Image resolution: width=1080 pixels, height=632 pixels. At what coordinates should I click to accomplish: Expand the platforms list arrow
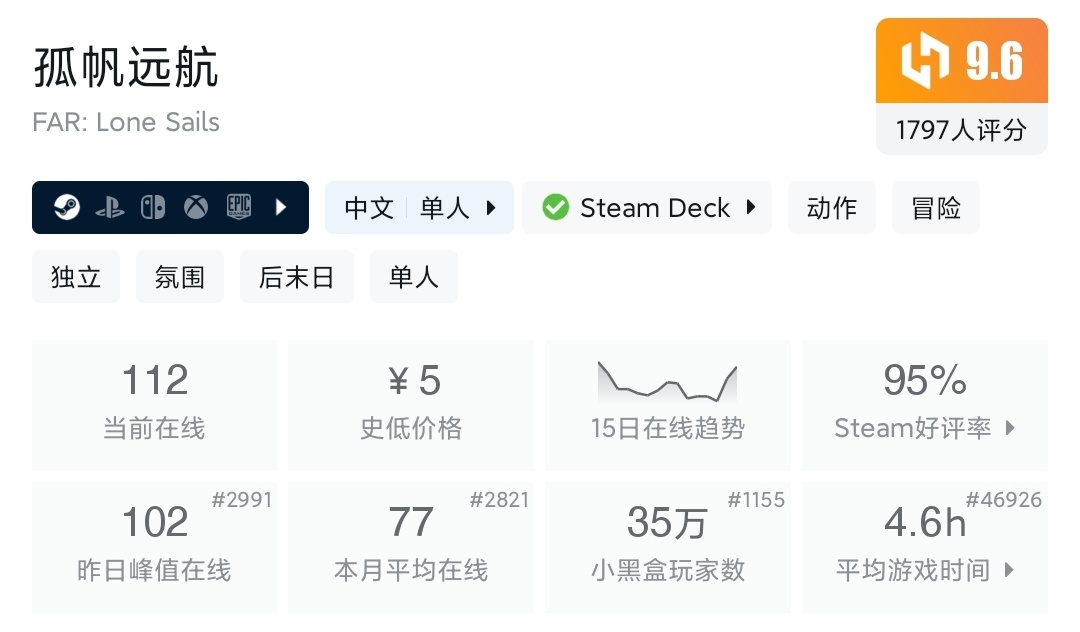point(281,208)
